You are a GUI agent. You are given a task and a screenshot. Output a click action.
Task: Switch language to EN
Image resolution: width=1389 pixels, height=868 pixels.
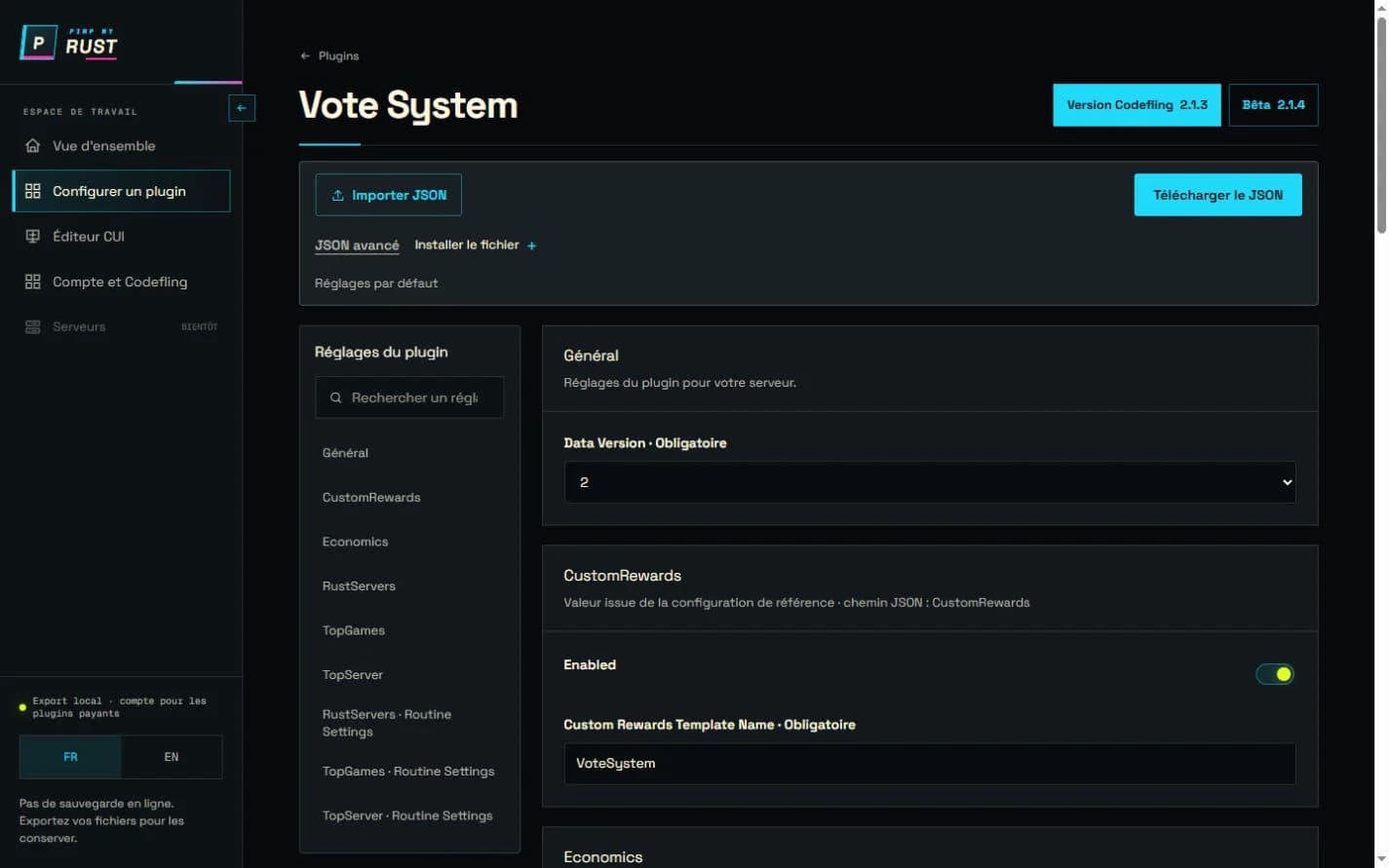tap(172, 757)
